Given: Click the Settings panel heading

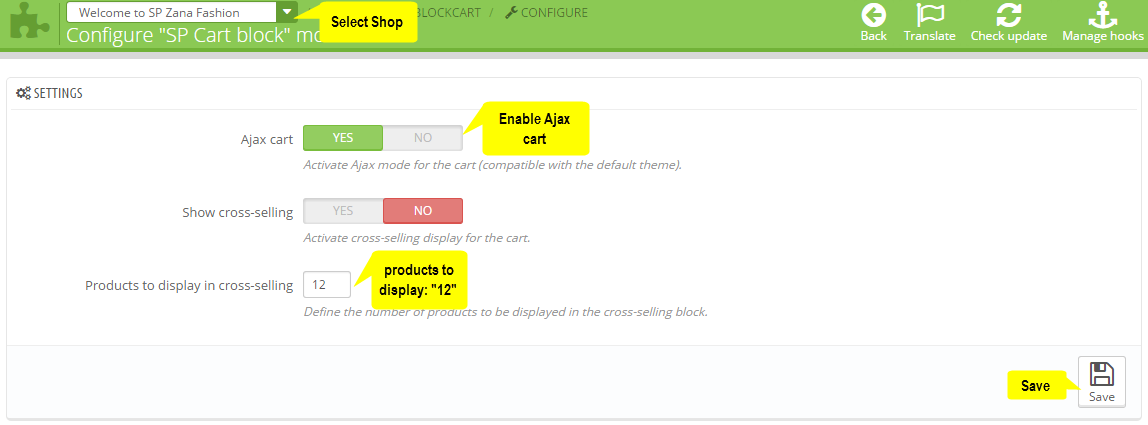Looking at the screenshot, I should point(49,93).
